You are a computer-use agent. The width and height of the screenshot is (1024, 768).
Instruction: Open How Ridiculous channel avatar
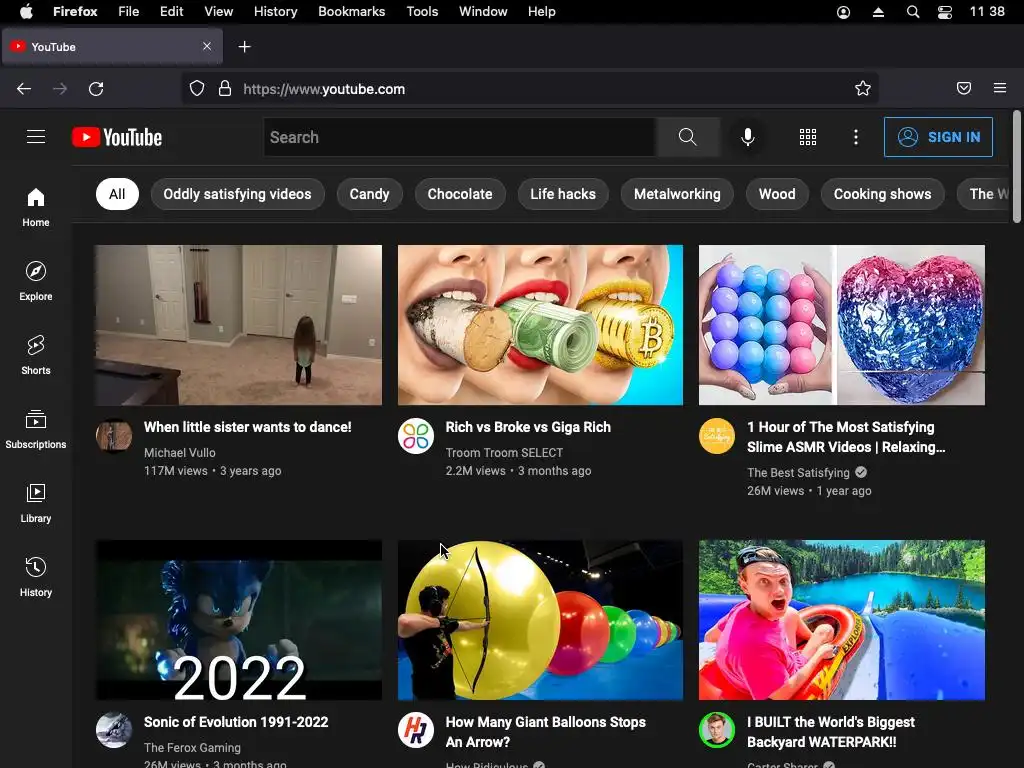click(416, 730)
